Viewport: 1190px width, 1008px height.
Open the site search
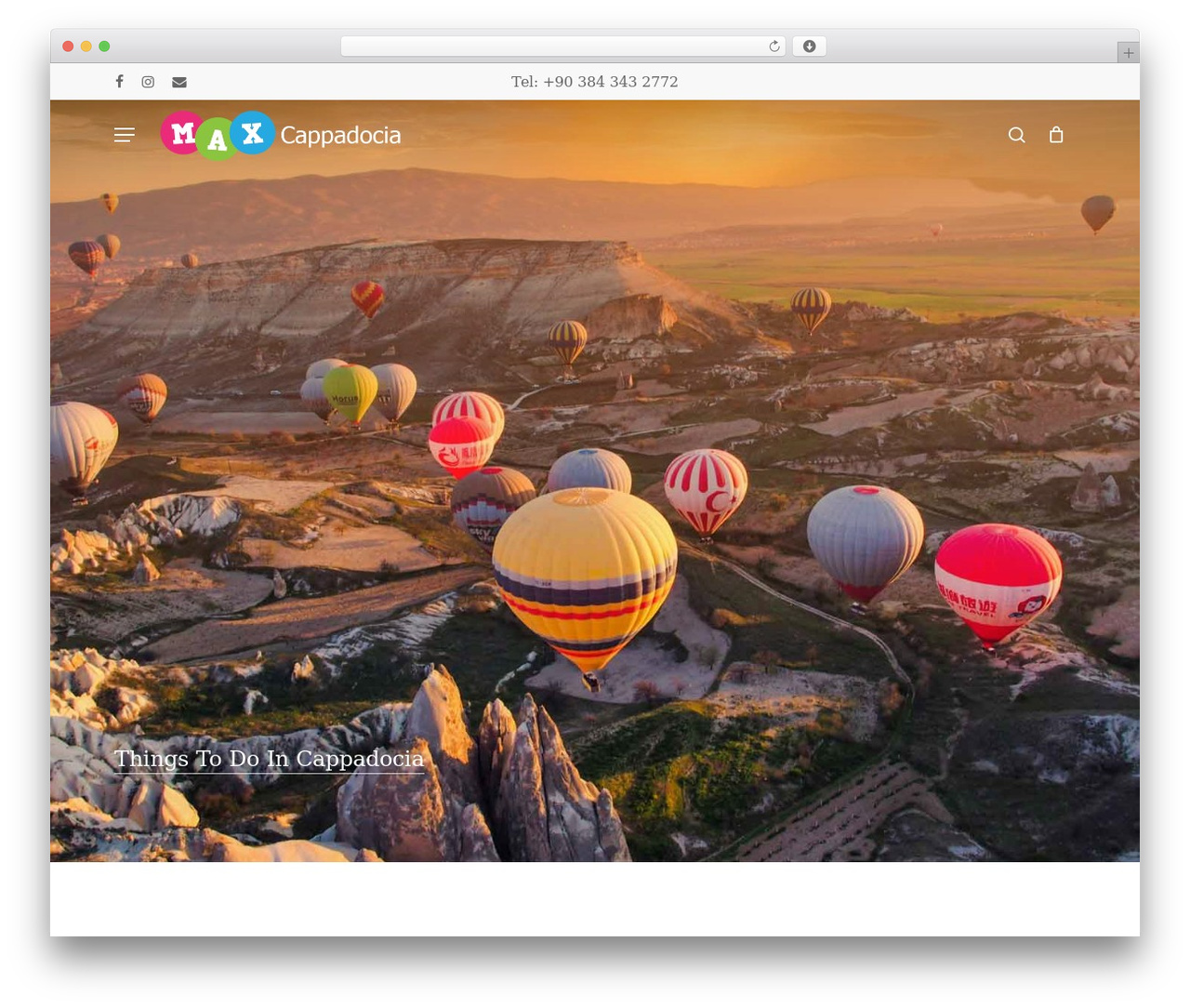[1017, 135]
